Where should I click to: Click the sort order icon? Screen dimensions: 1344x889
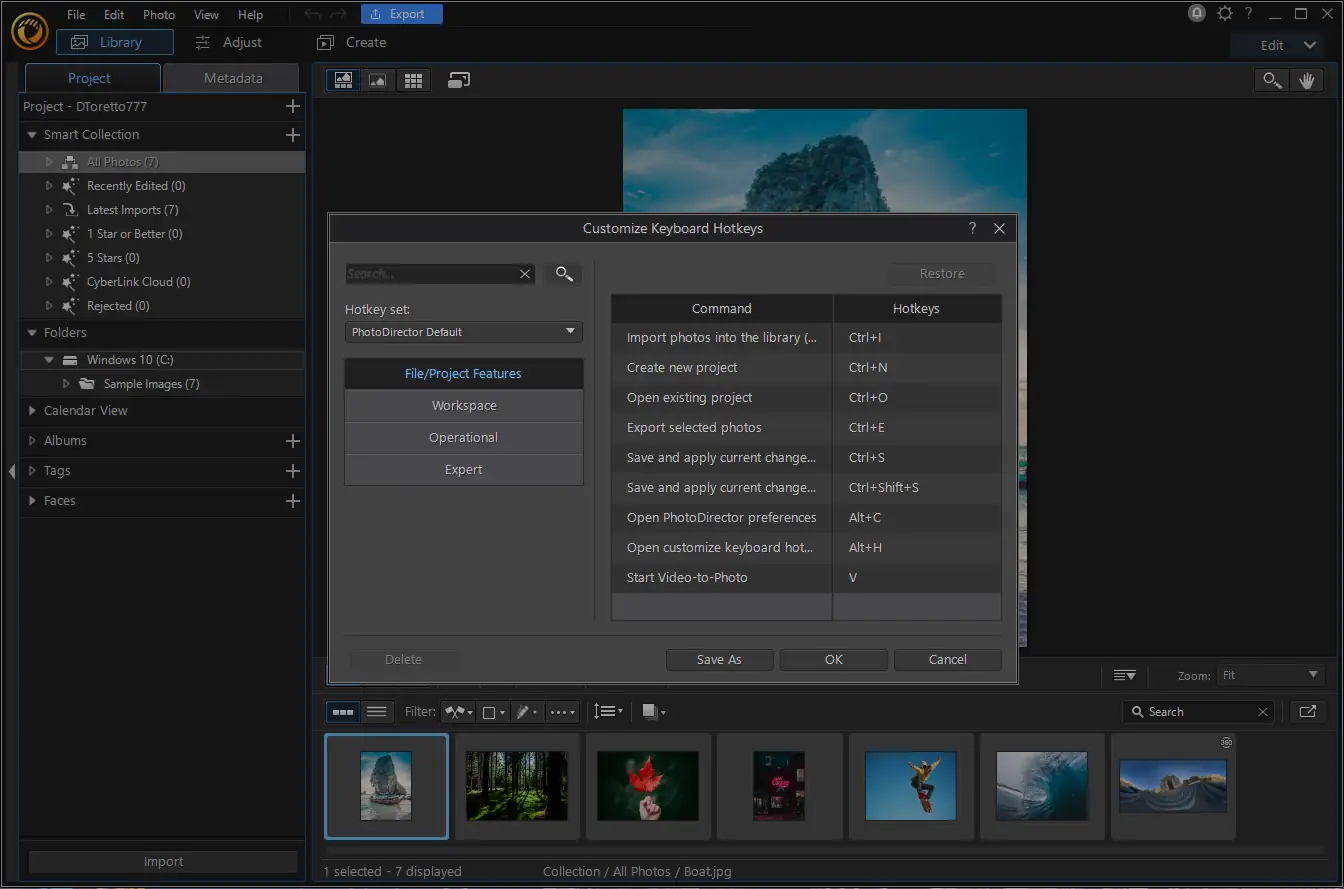[607, 712]
